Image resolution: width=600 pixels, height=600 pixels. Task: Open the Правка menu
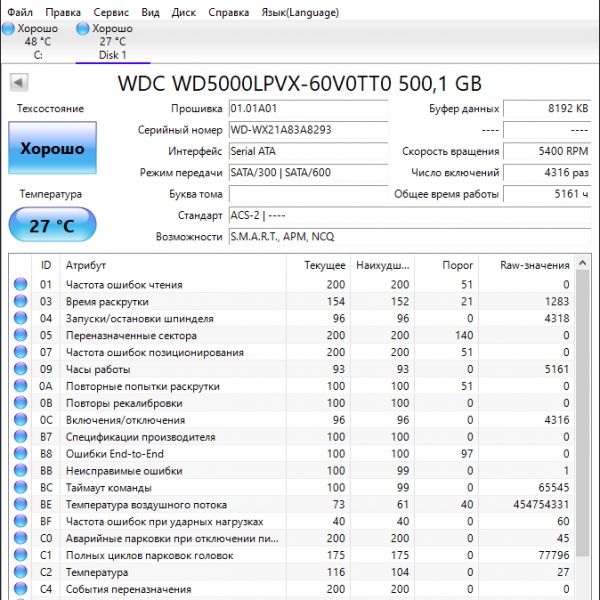[63, 12]
